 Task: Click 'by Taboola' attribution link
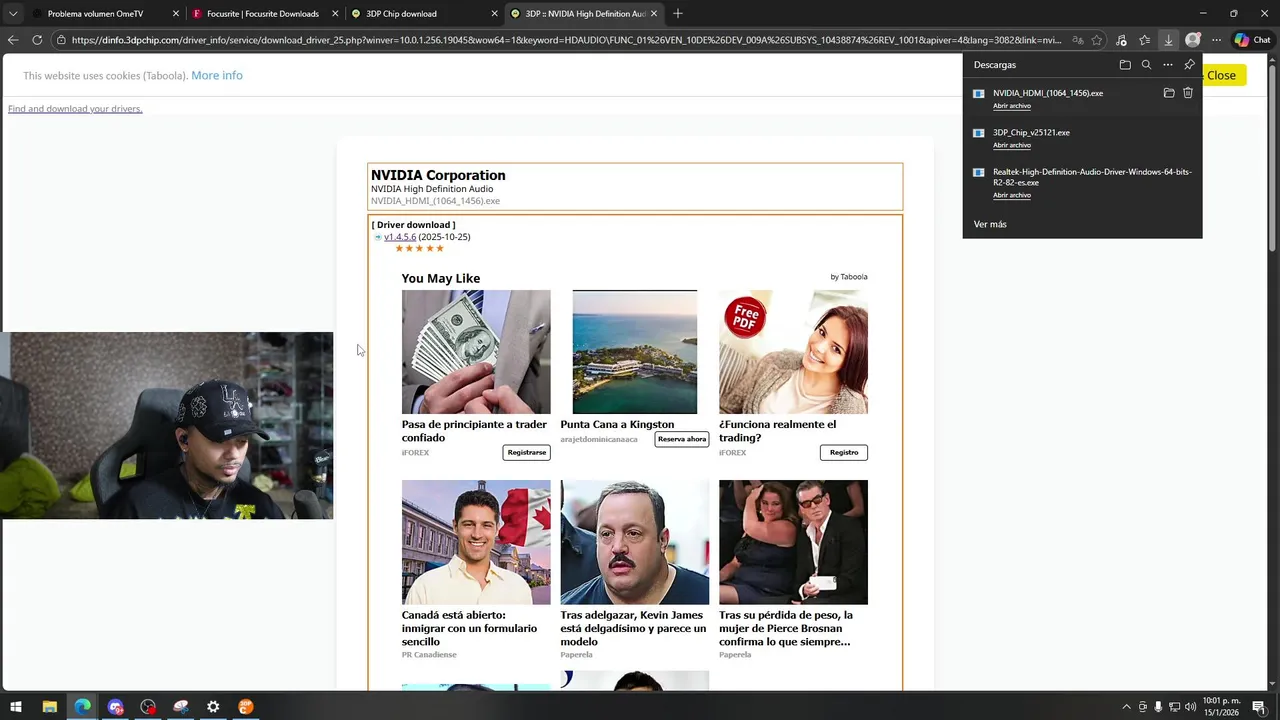coord(849,277)
